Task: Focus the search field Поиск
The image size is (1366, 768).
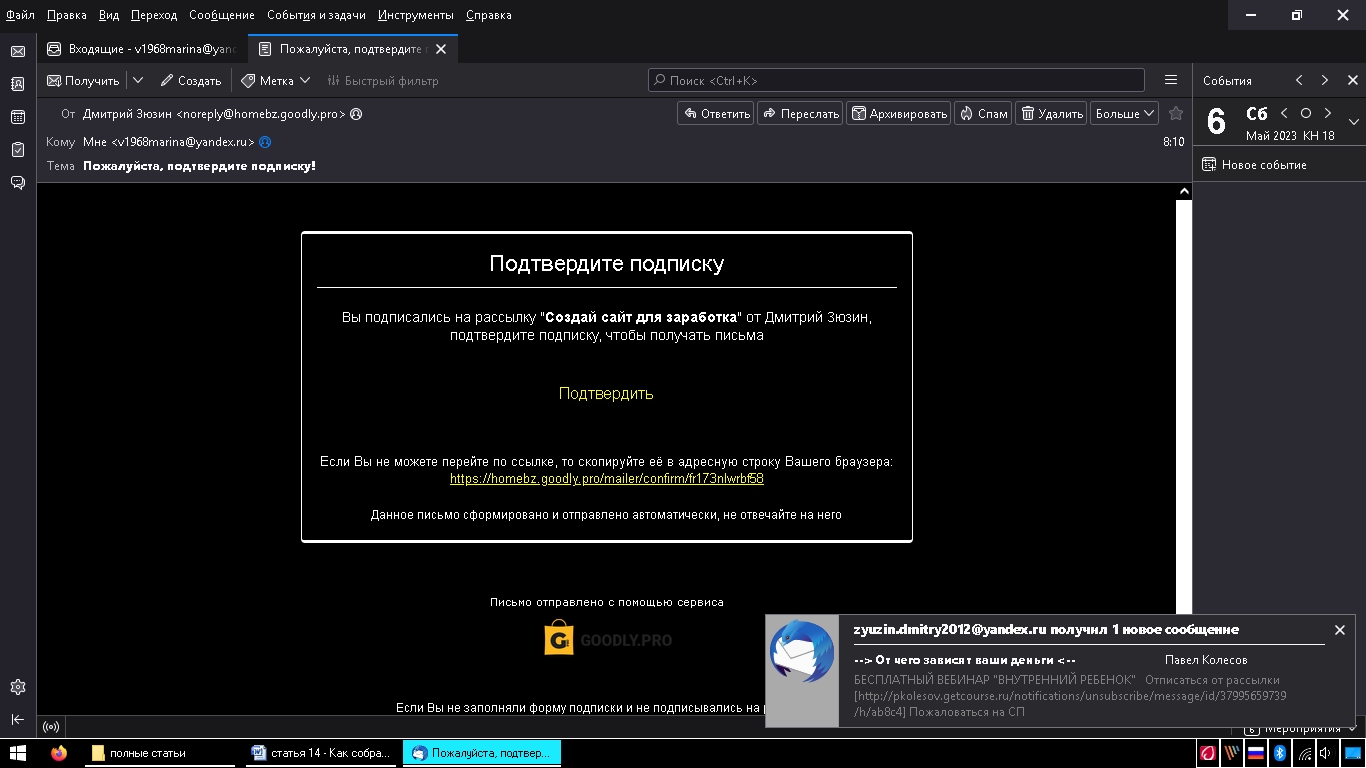Action: (x=896, y=80)
